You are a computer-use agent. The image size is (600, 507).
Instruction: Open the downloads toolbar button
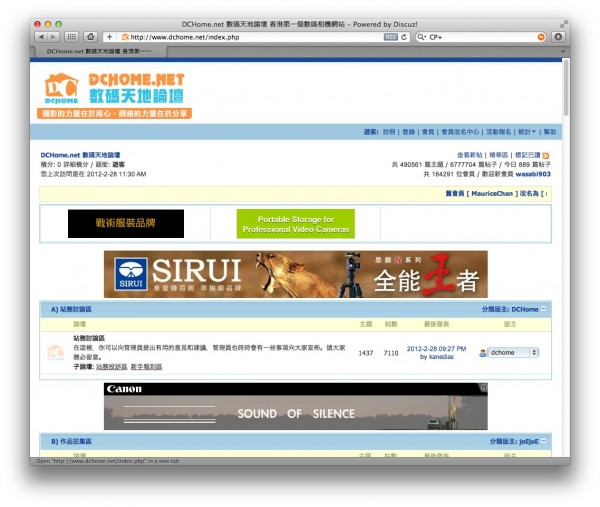(x=558, y=37)
